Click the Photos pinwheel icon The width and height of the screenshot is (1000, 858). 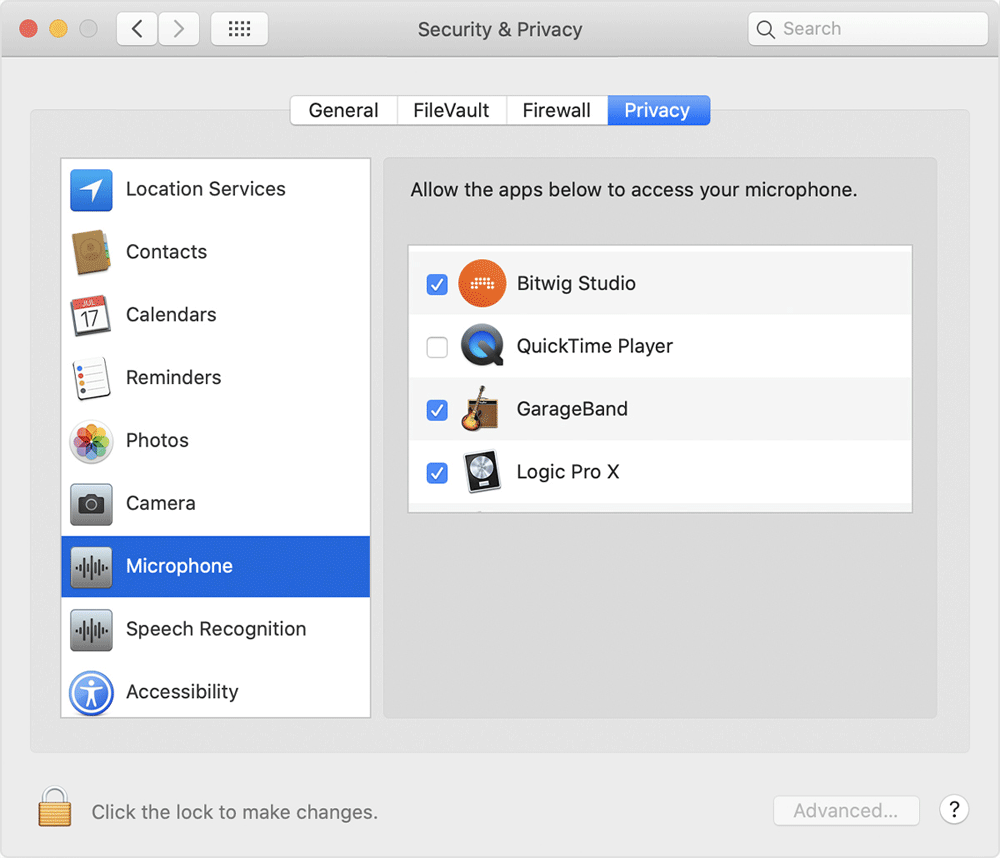(91, 441)
